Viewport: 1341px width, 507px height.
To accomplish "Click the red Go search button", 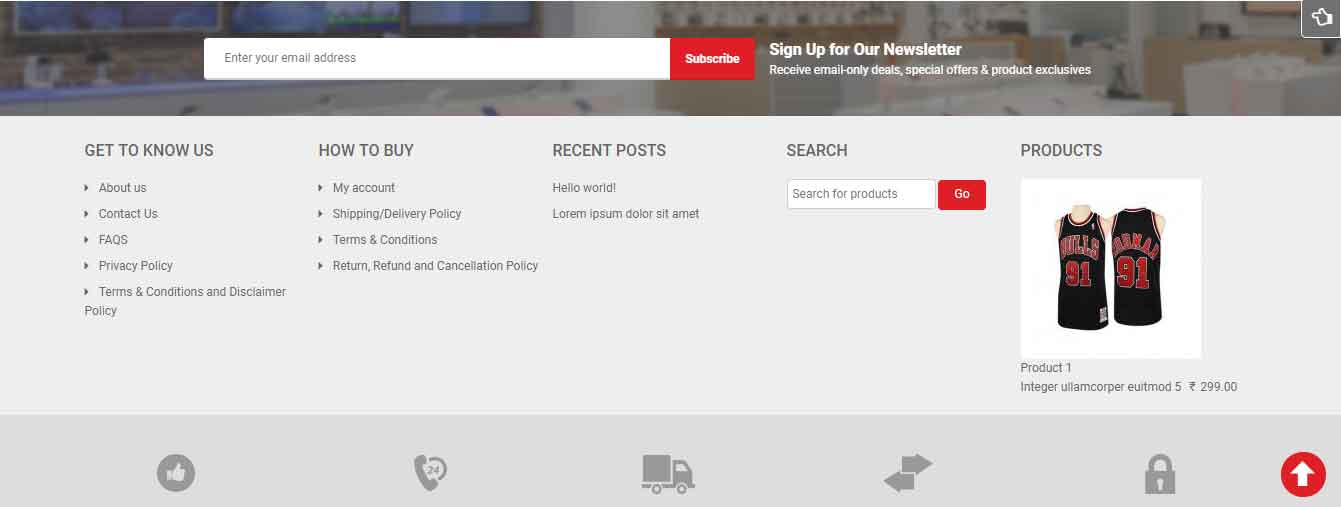I will 962,194.
